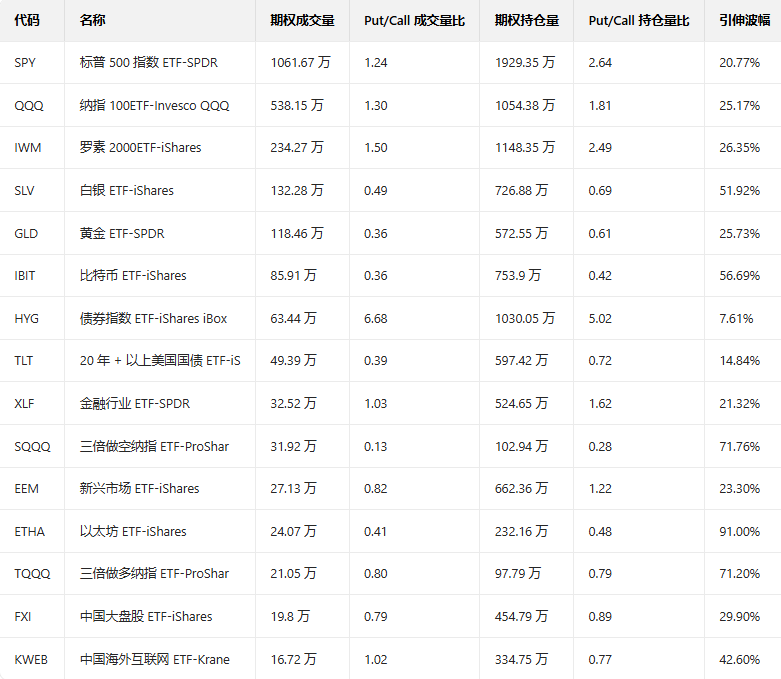Click EEM Put/Call volume ratio 0.82

pos(376,489)
